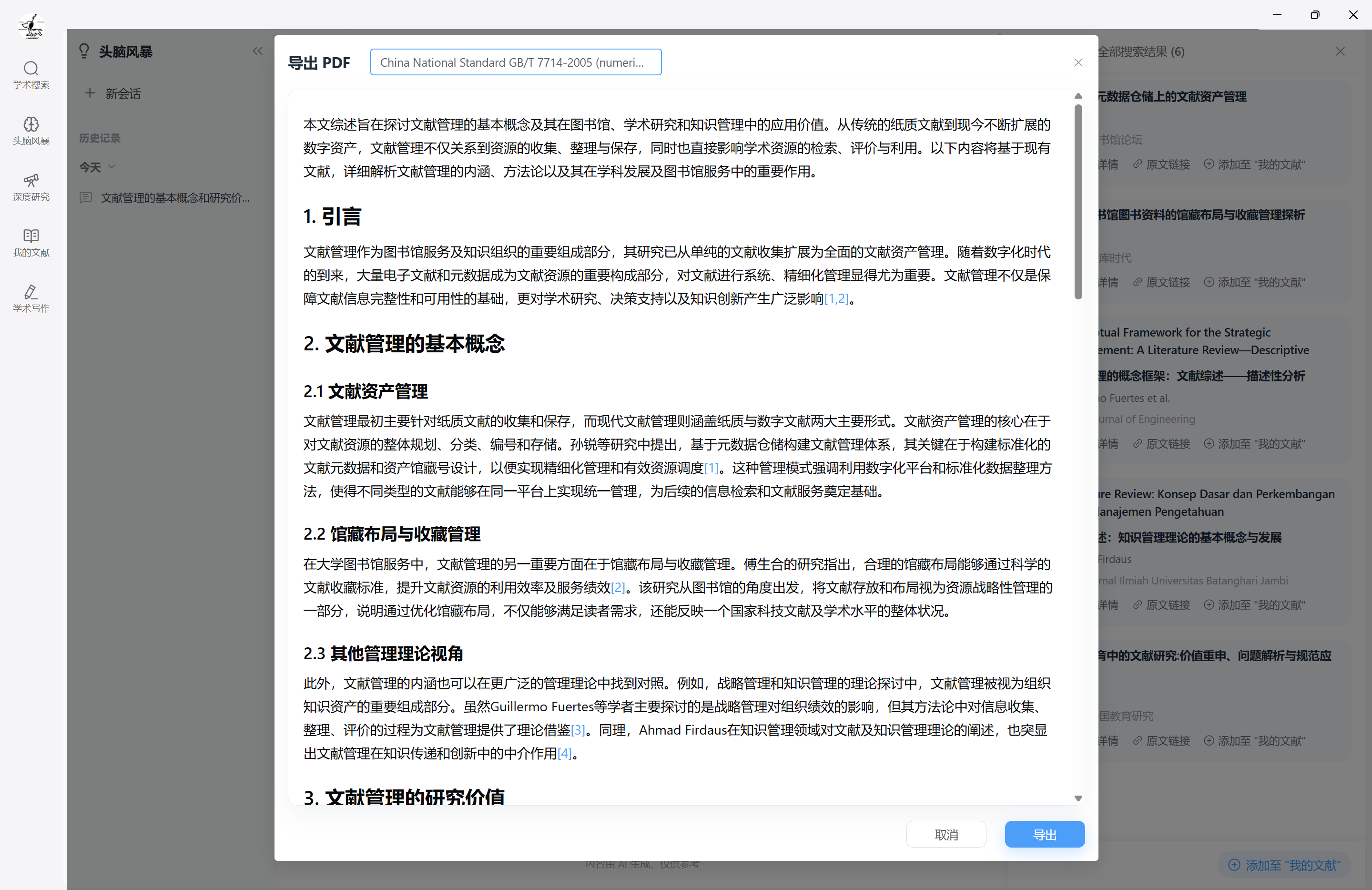This screenshot has width=1372, height=890.
Task: Click the chat bubble icon beside 文献管理的基本概念 history entry
Action: point(86,197)
